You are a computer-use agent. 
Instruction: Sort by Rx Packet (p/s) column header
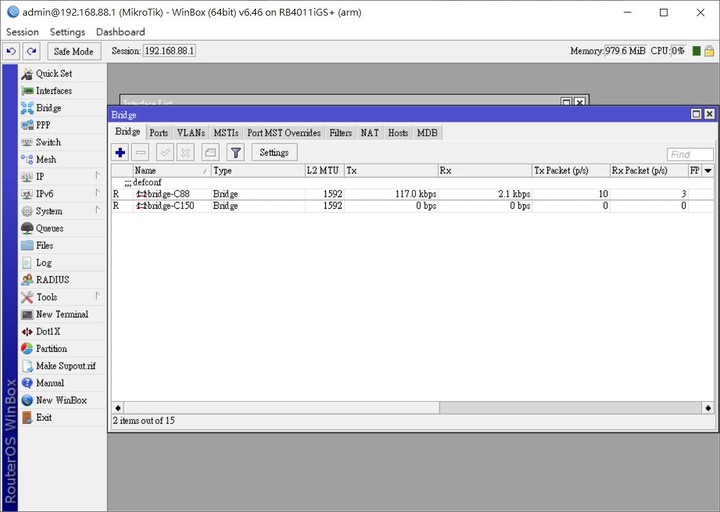[x=649, y=171]
